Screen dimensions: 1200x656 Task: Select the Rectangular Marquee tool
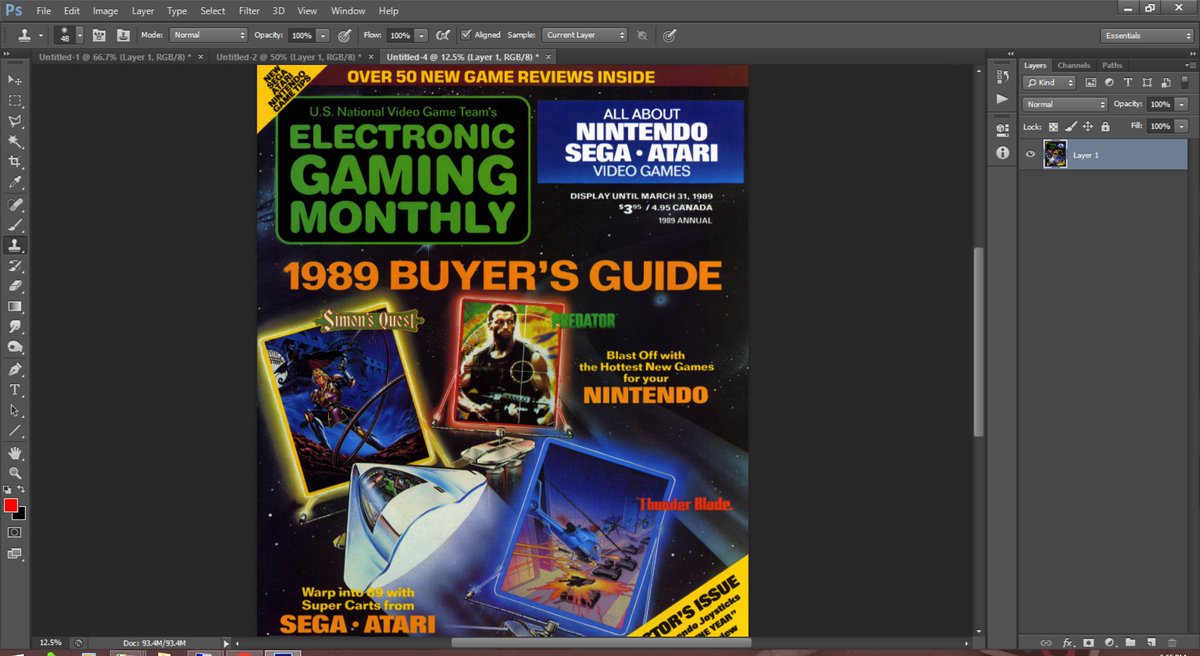coord(15,100)
